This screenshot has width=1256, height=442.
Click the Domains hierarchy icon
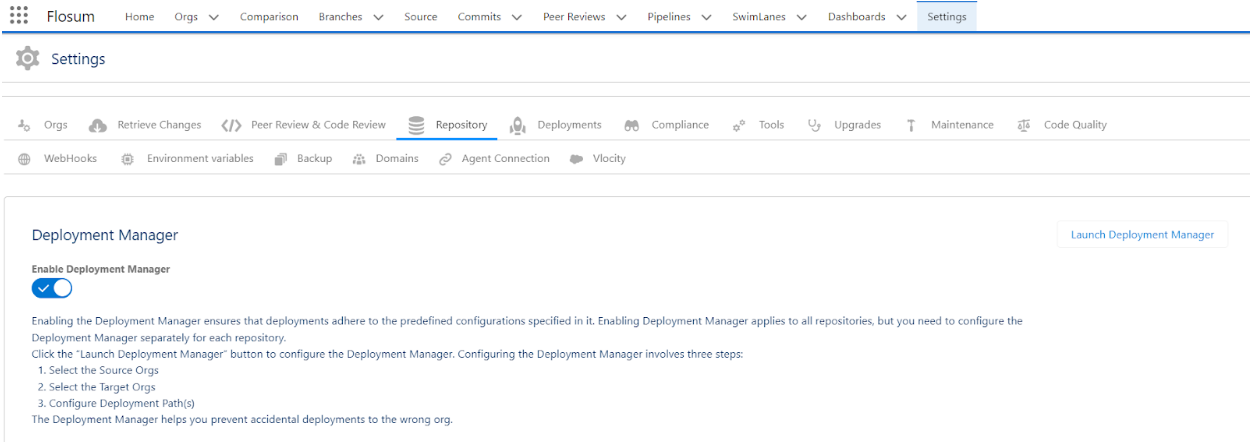360,159
